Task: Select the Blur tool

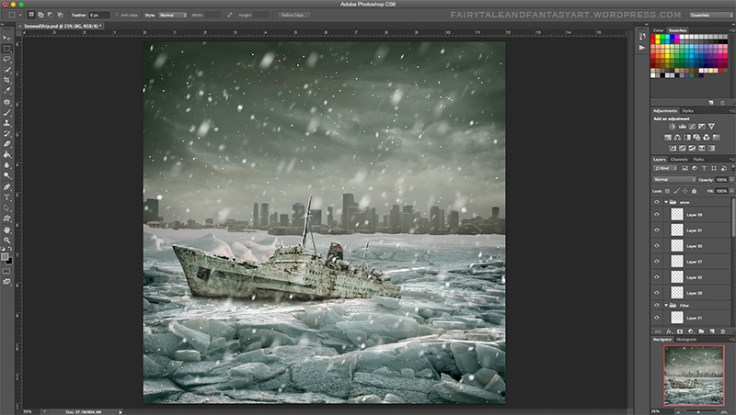Action: point(7,165)
